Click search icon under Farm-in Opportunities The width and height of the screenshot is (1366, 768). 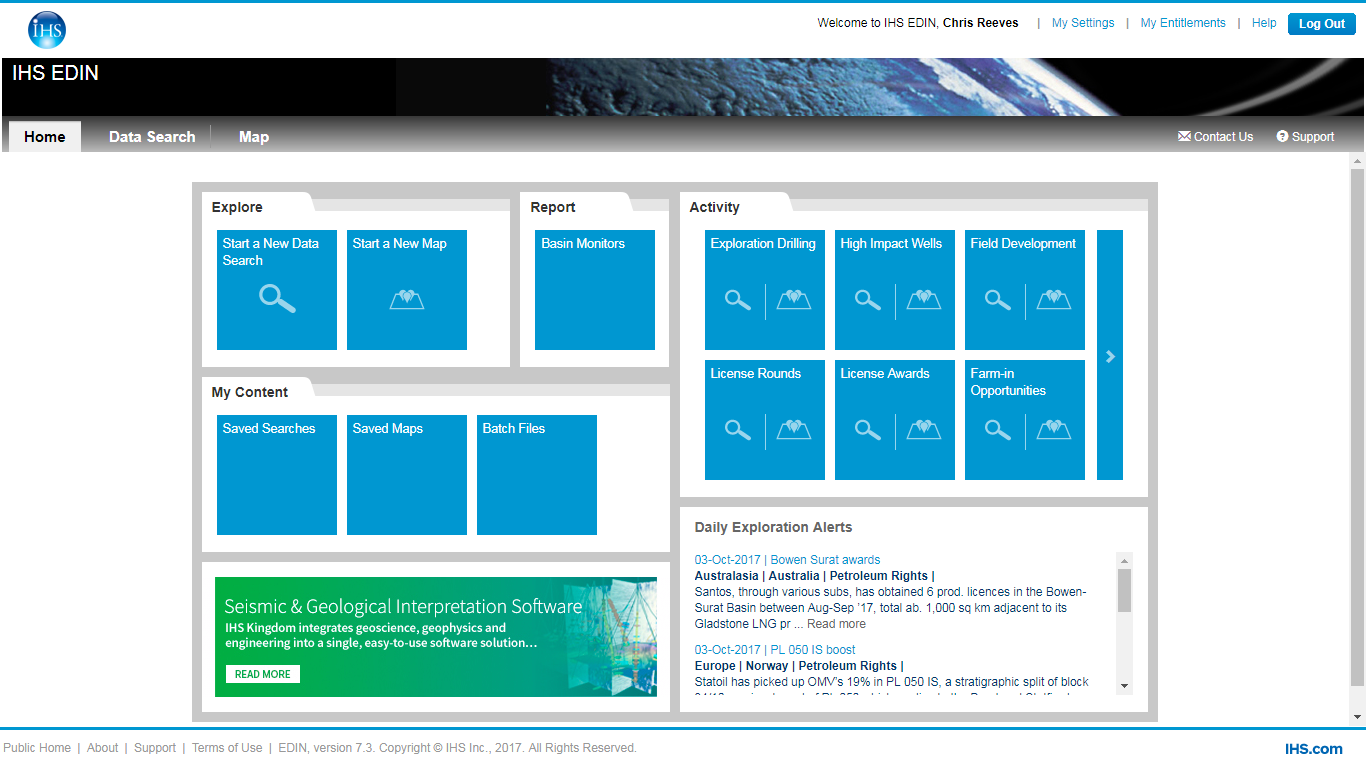(998, 430)
